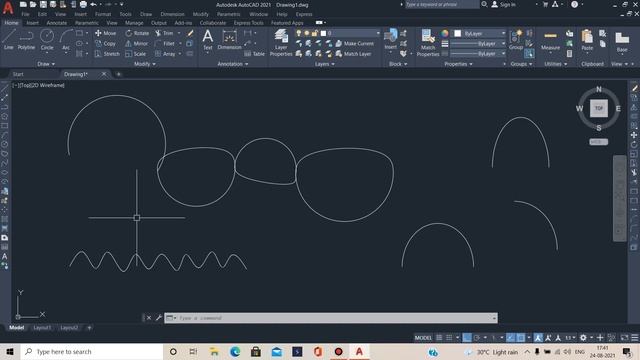Click the Undo arrow
Screen dimensions: 640x360
(93, 4)
